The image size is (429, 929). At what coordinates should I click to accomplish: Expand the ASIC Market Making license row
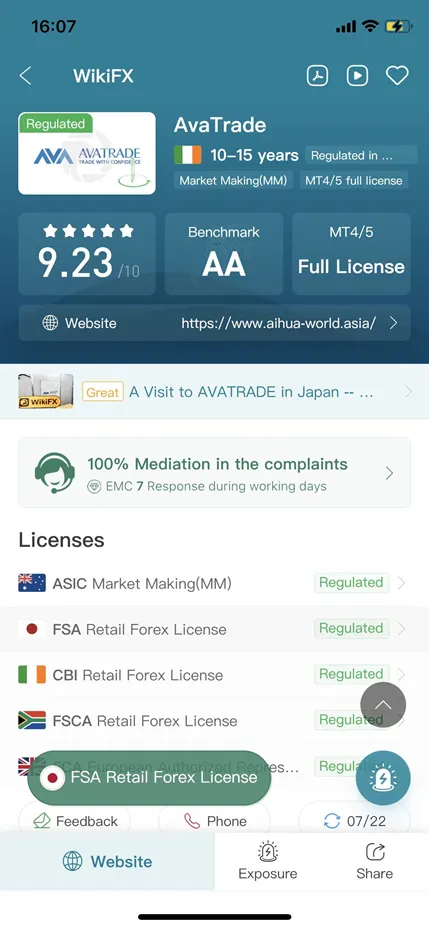coord(214,583)
